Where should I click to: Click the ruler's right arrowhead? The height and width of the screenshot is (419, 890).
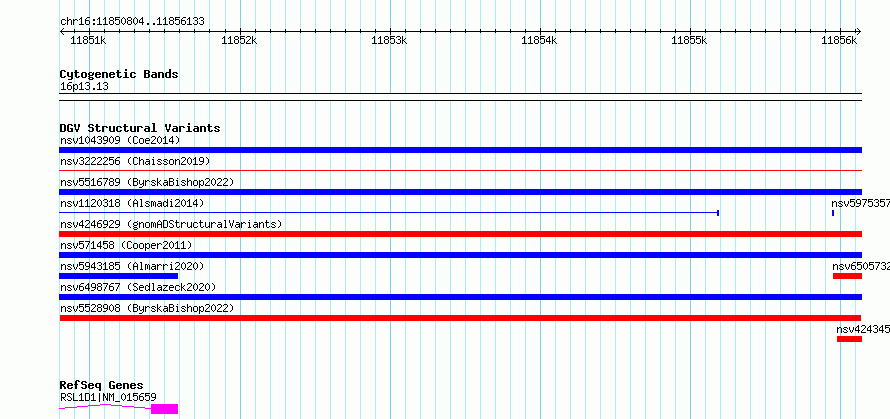point(858,32)
